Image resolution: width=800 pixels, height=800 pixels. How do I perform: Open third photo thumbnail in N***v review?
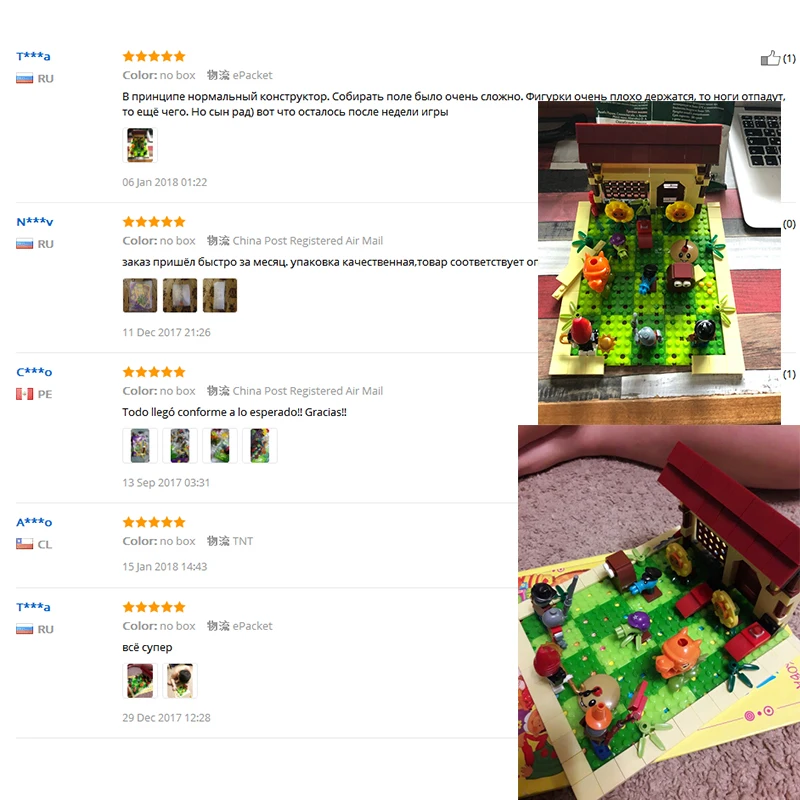click(220, 295)
